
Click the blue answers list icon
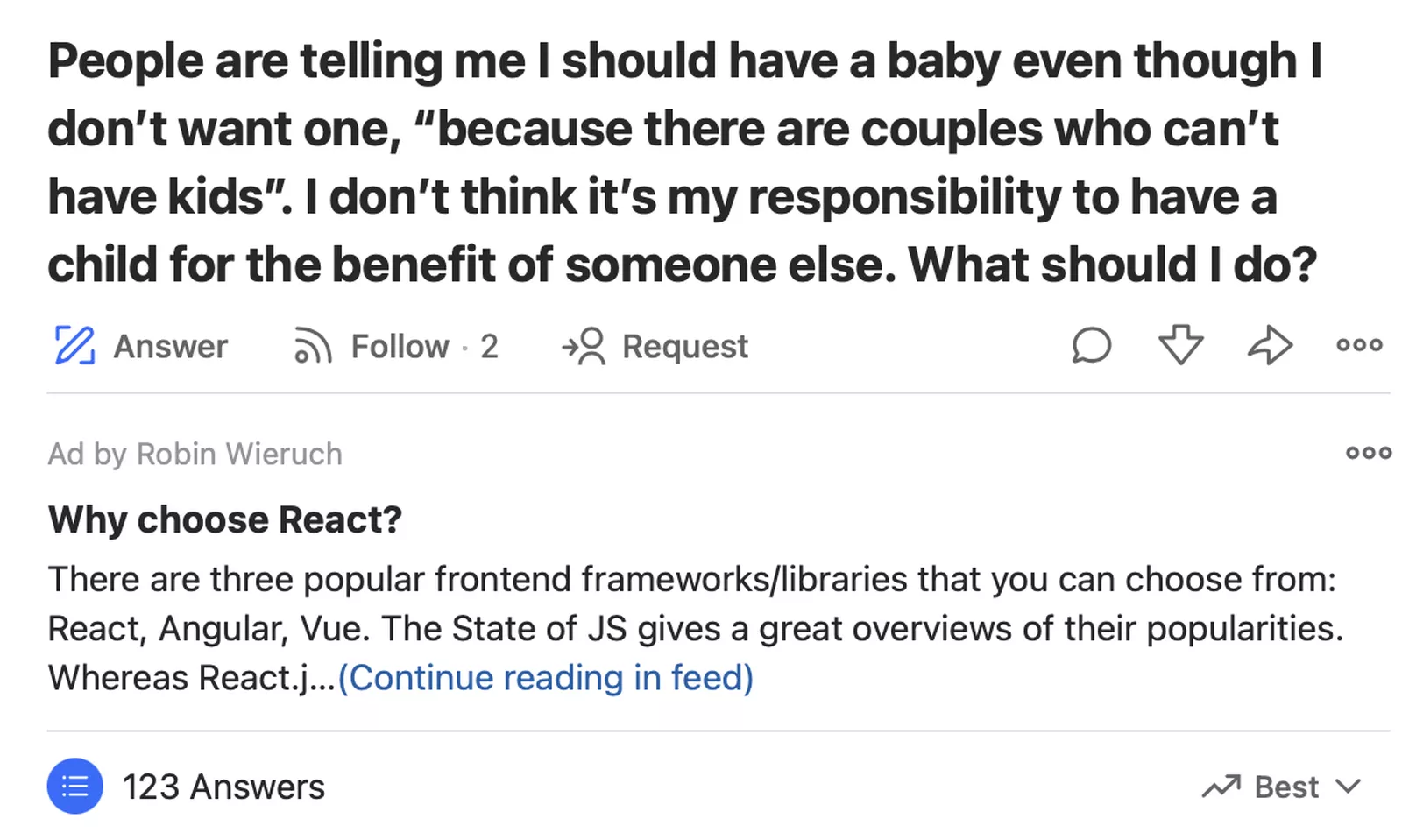click(75, 786)
